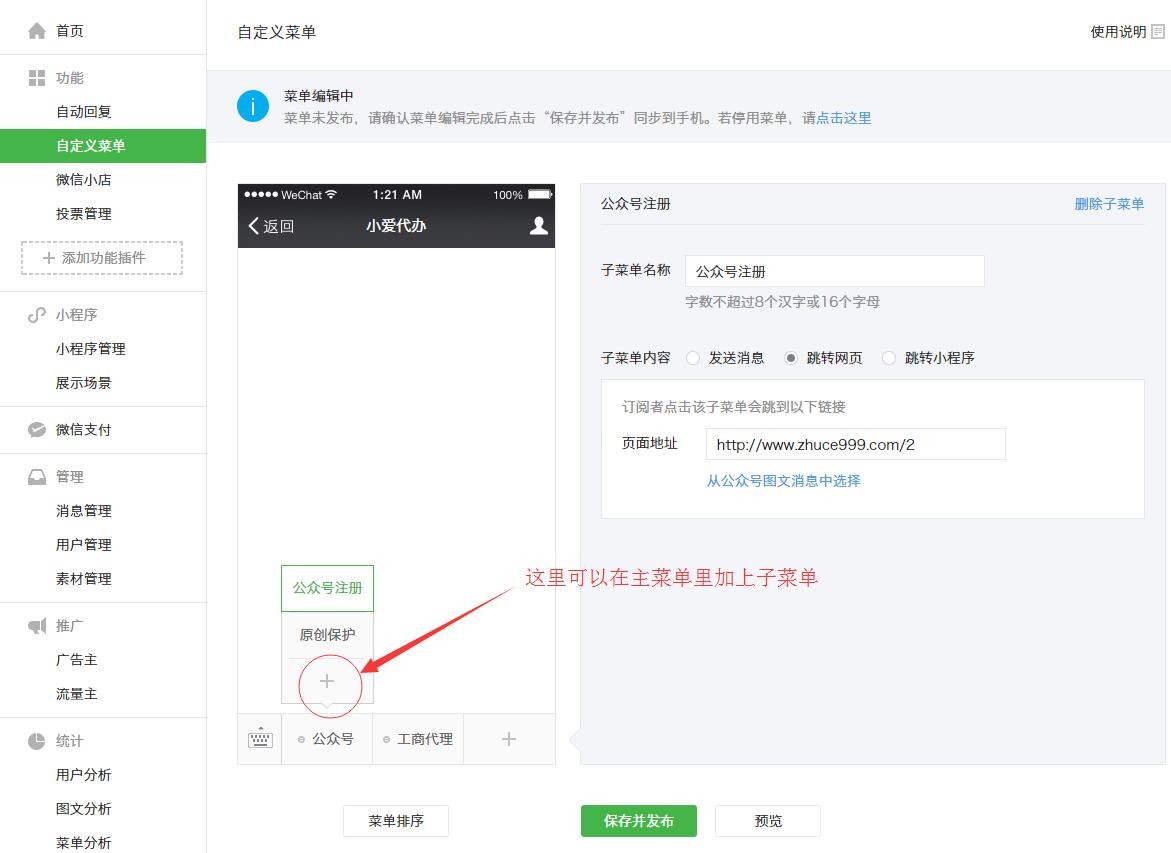Image resolution: width=1171 pixels, height=853 pixels.
Task: Click the 使用说明 document icon
Action: [x=1158, y=31]
